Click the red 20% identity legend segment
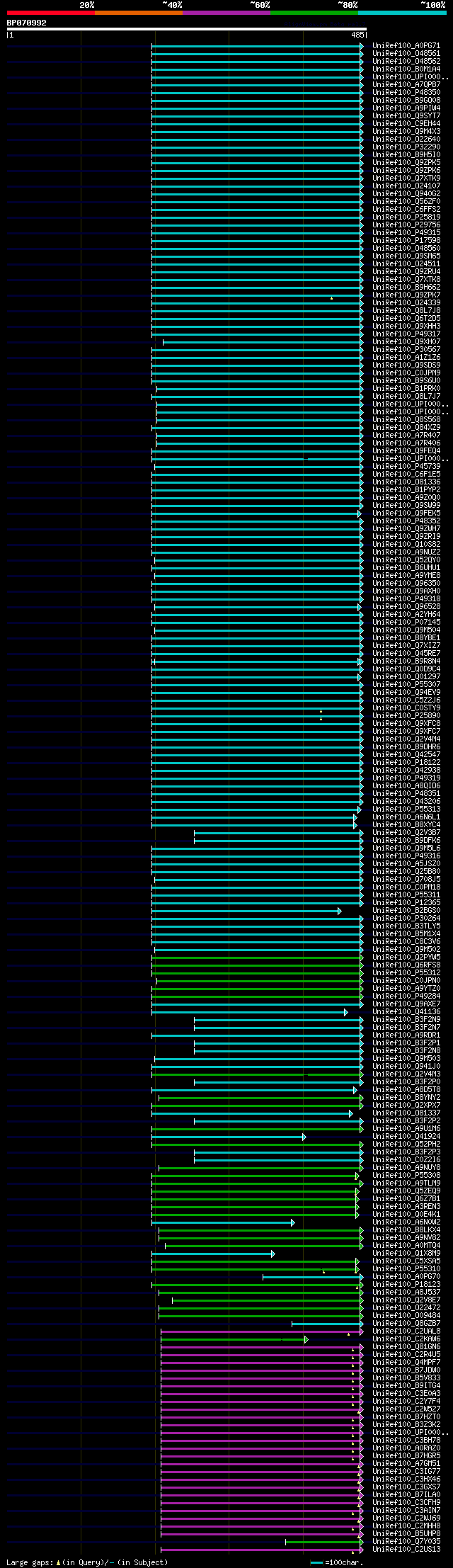This screenshot has width=453, height=1568. (x=50, y=13)
